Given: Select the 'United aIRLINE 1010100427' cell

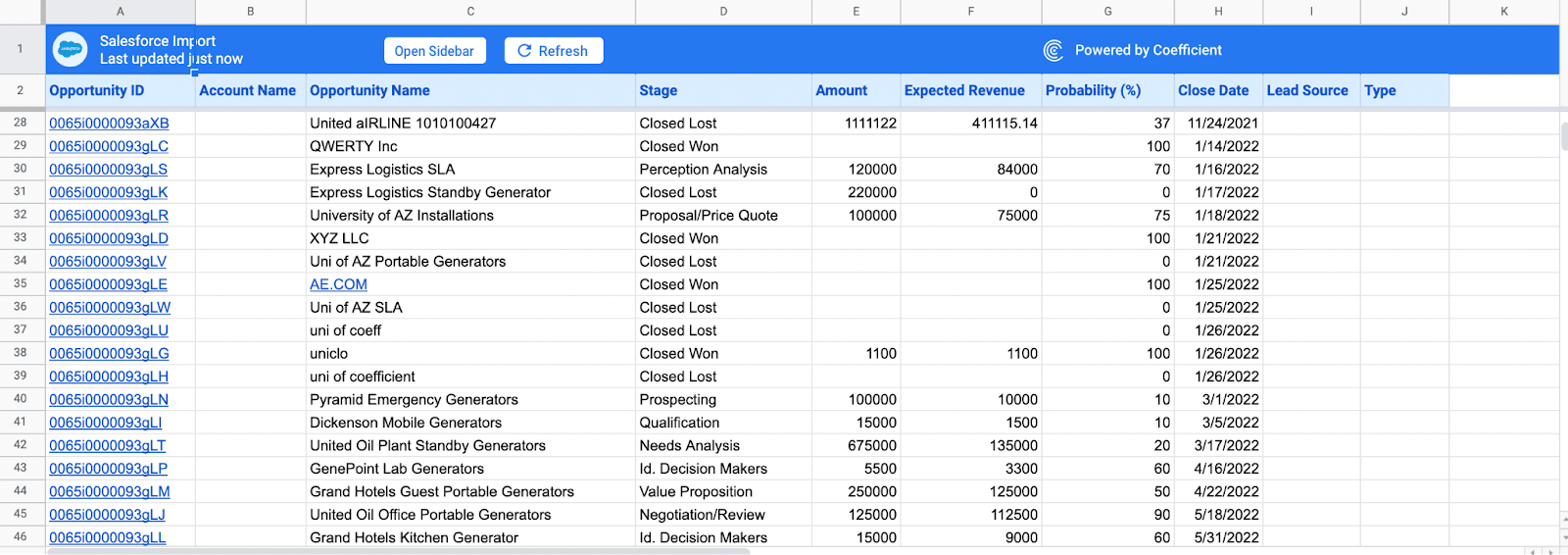Looking at the screenshot, I should (470, 124).
